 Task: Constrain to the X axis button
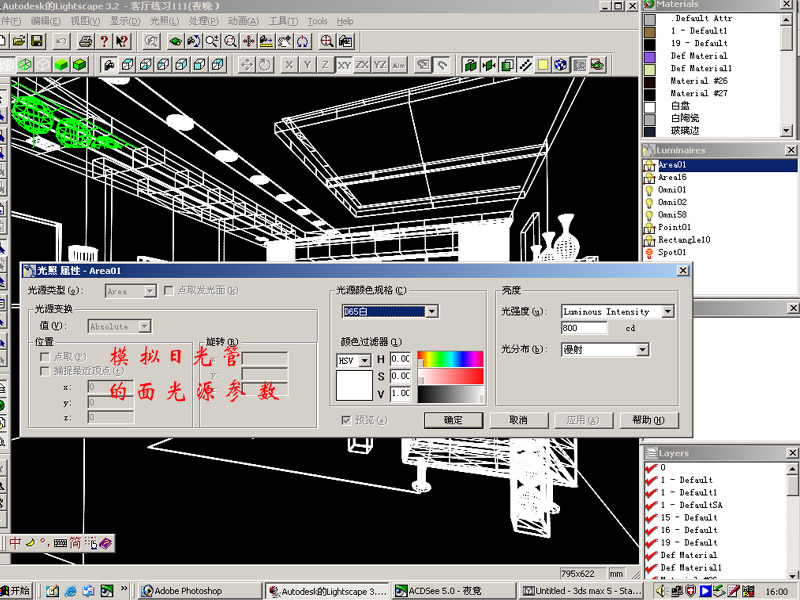pos(289,65)
